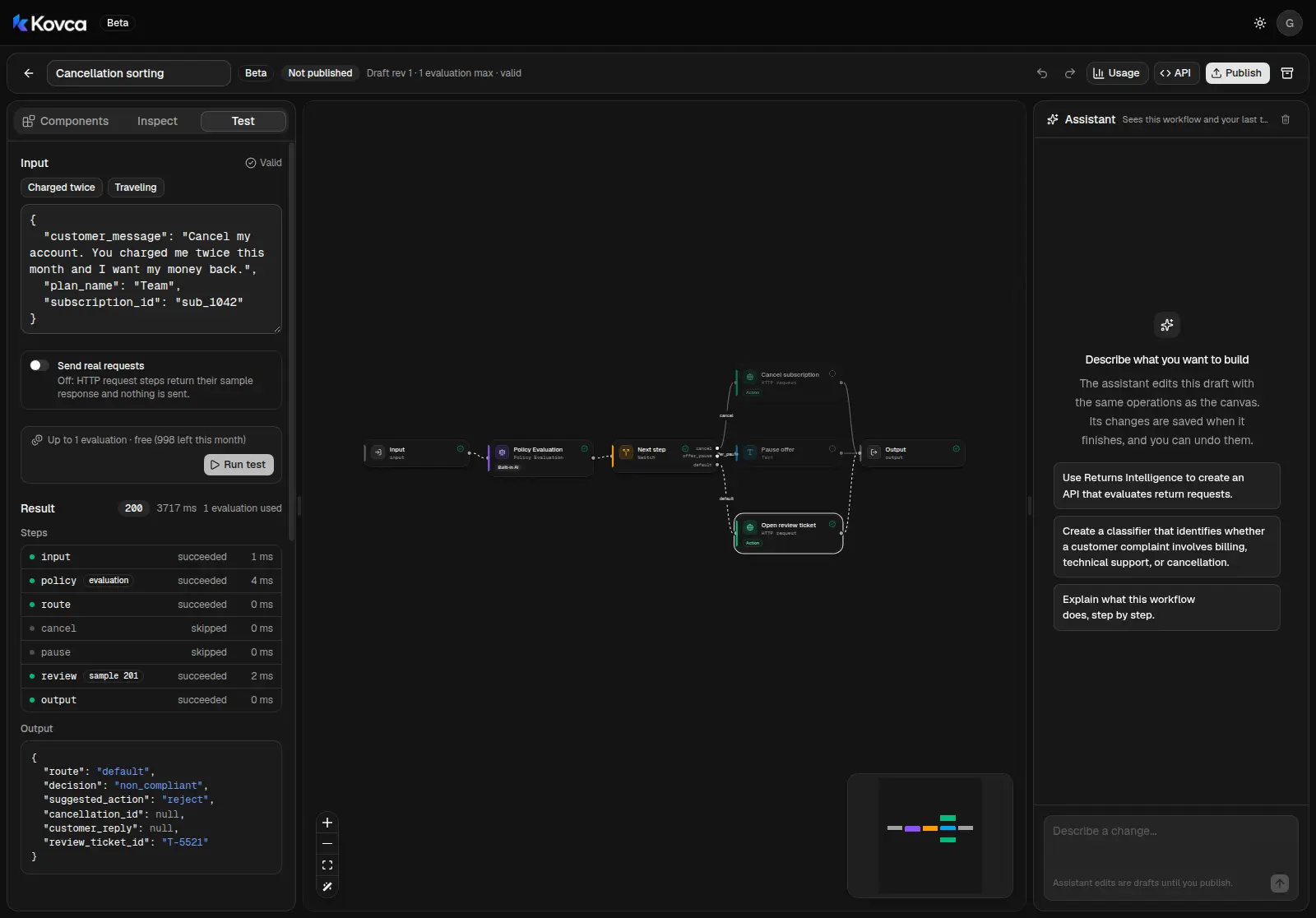Viewport: 1316px width, 918px height.
Task: Fit the workflow to the view
Action: (x=327, y=865)
